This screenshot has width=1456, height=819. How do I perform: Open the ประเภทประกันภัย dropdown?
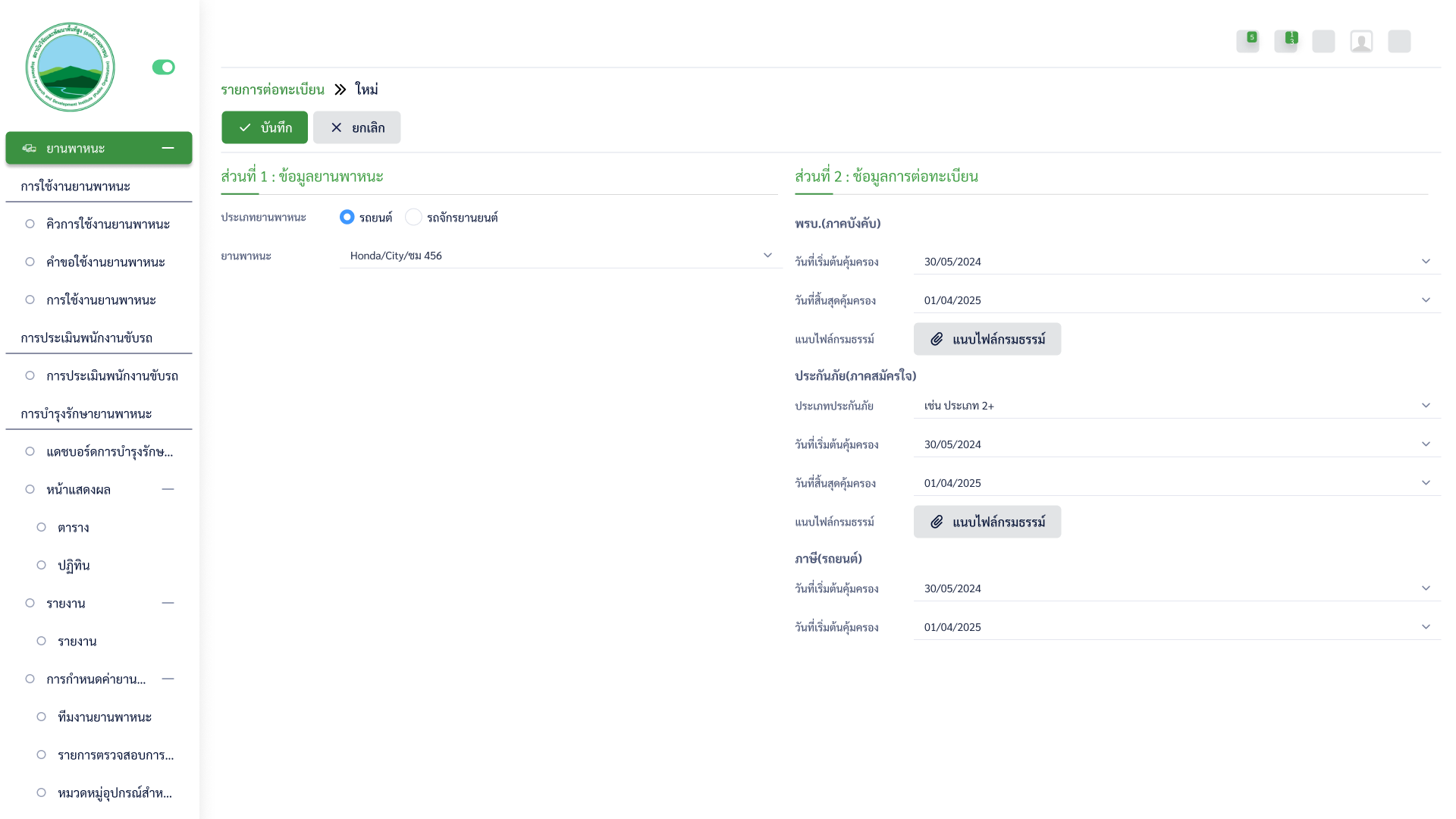1176,406
